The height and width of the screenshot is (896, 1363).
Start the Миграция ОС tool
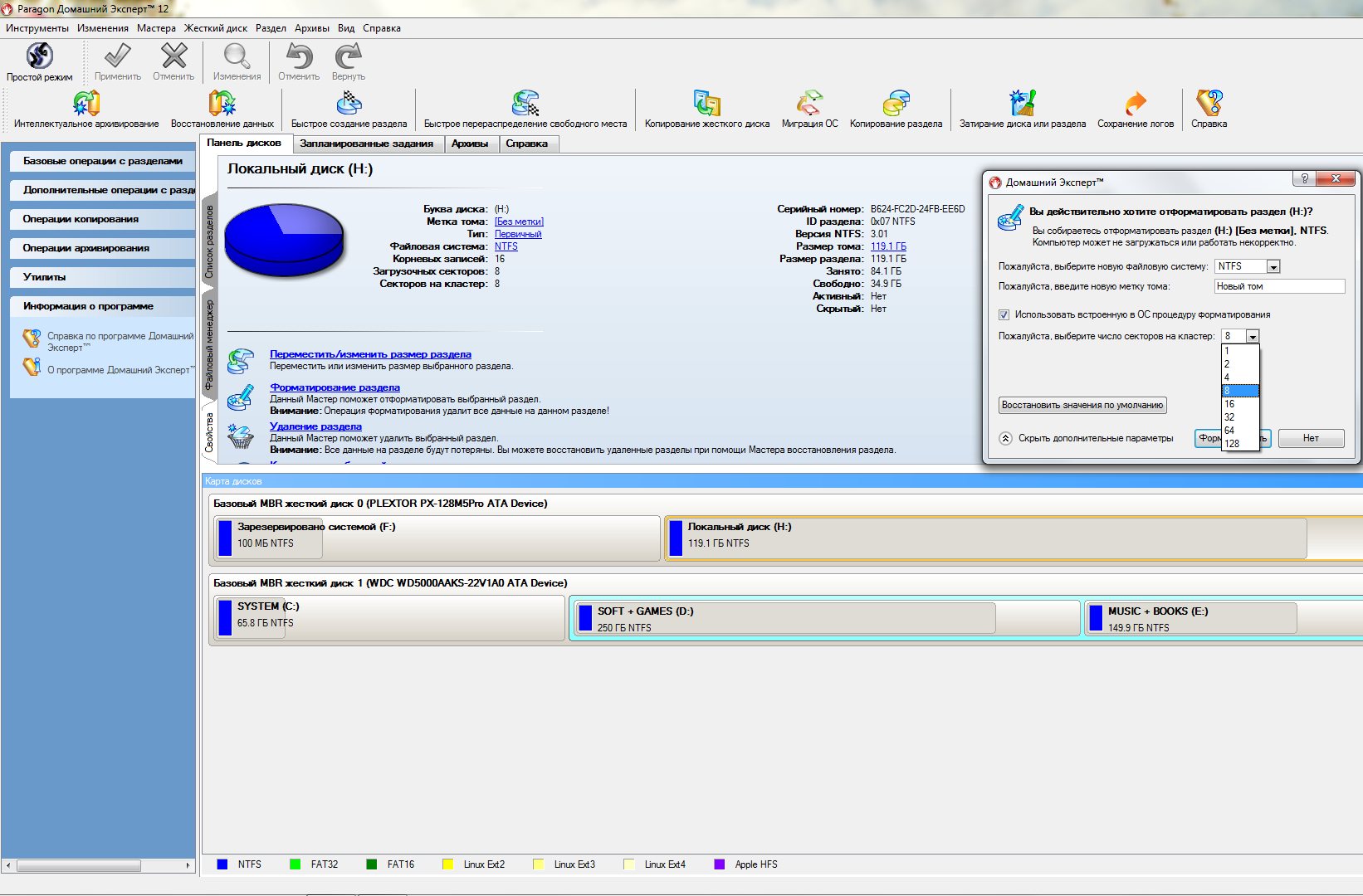pos(809,103)
